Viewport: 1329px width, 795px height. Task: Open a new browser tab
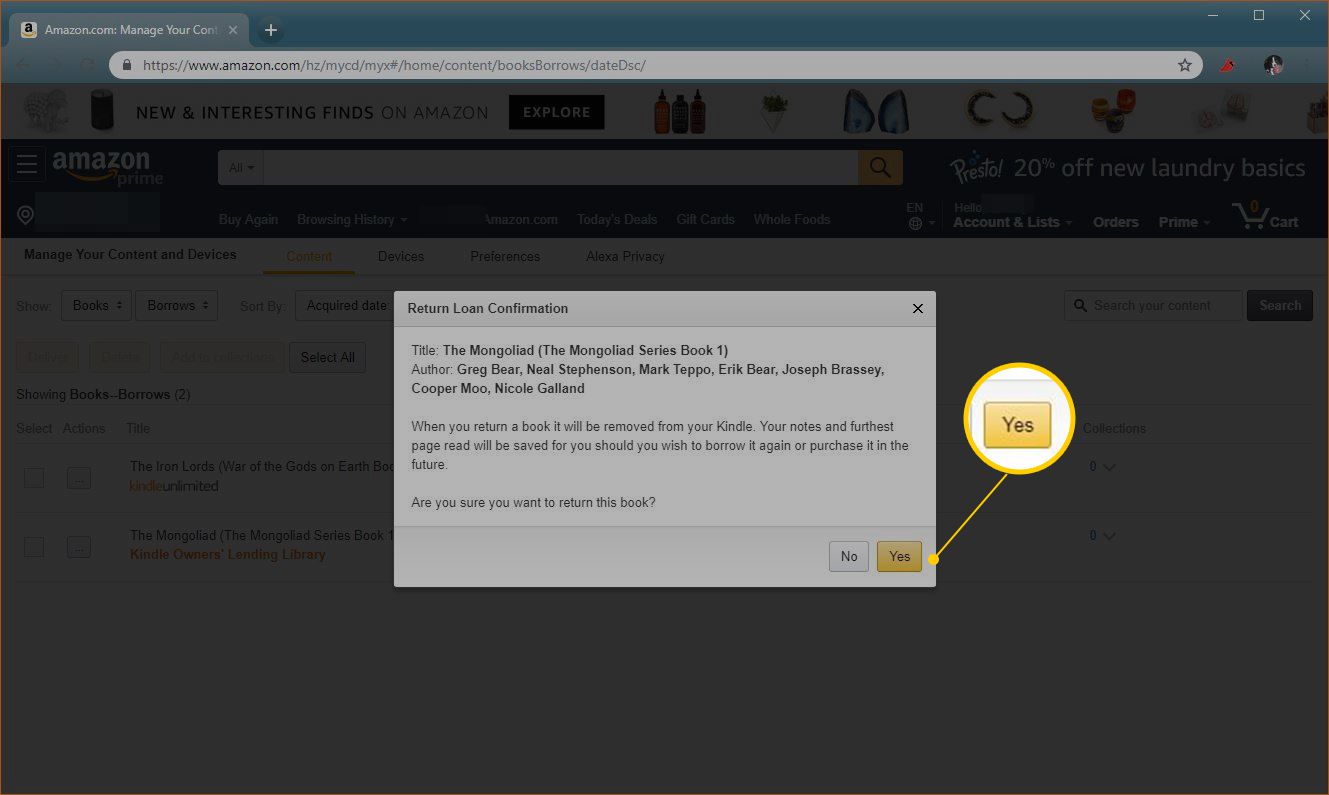(x=270, y=30)
